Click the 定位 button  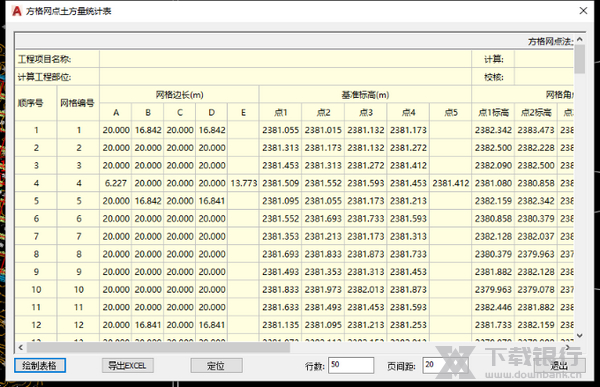216,365
